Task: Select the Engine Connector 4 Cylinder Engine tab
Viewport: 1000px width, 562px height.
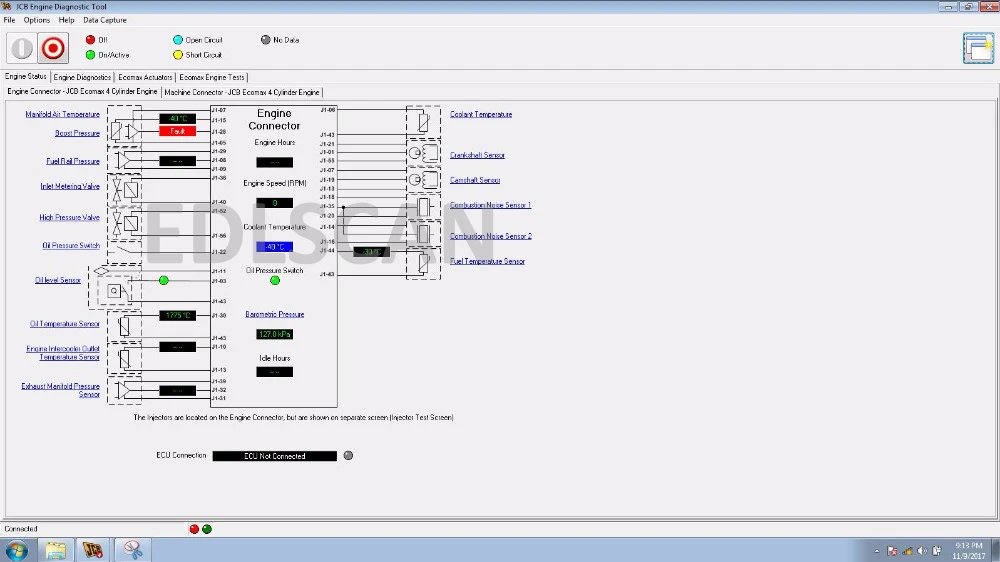Action: [x=82, y=91]
